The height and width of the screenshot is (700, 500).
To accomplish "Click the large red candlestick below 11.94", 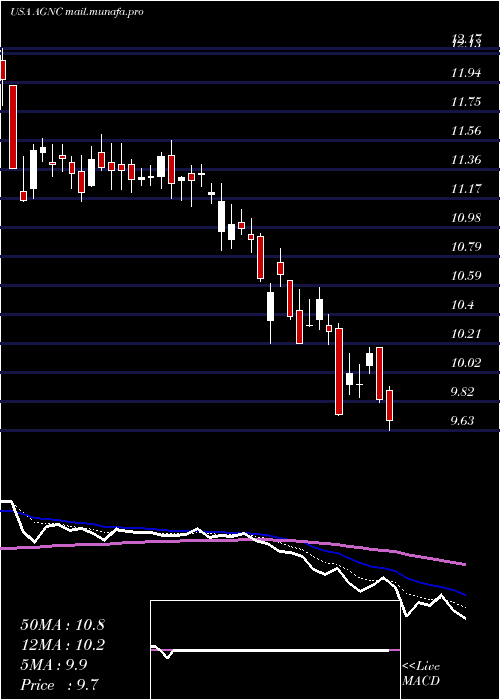I will 13,127.
